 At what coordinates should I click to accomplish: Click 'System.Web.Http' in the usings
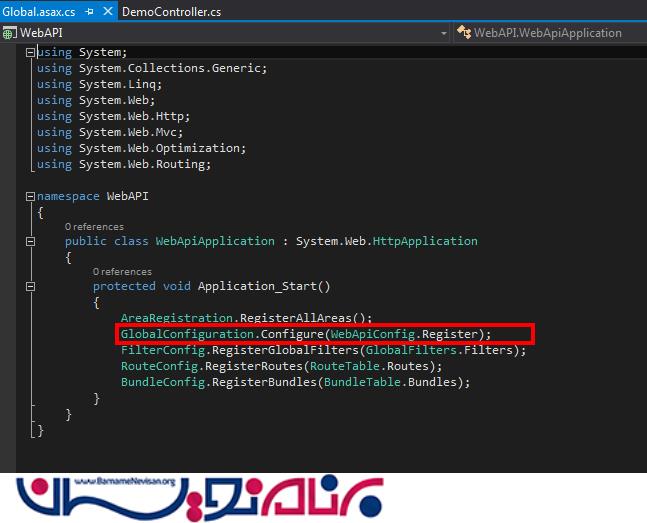pyautogui.click(x=131, y=116)
